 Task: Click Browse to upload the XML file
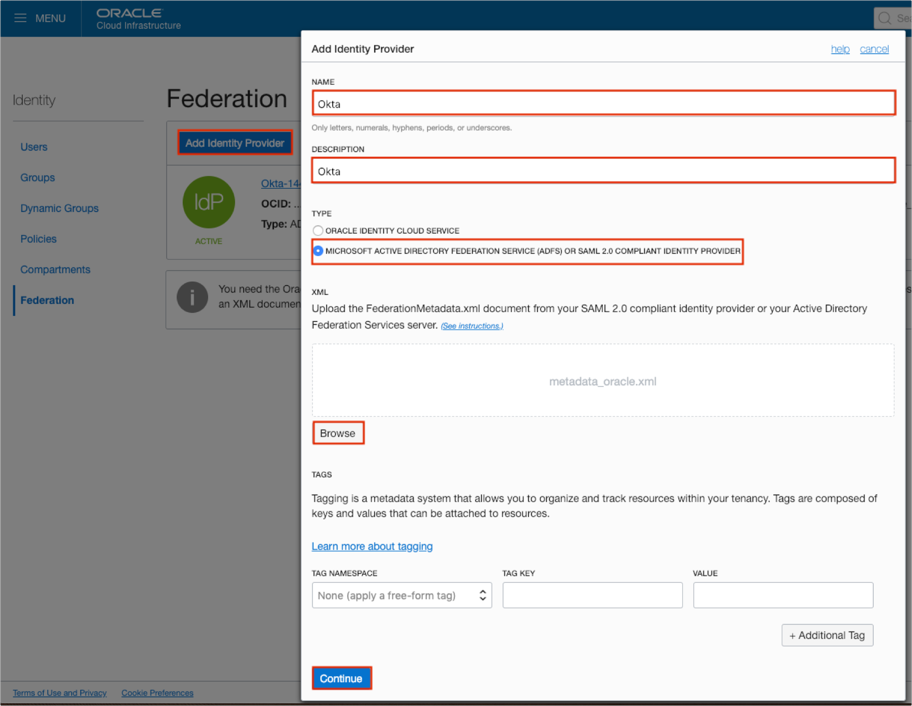(338, 433)
